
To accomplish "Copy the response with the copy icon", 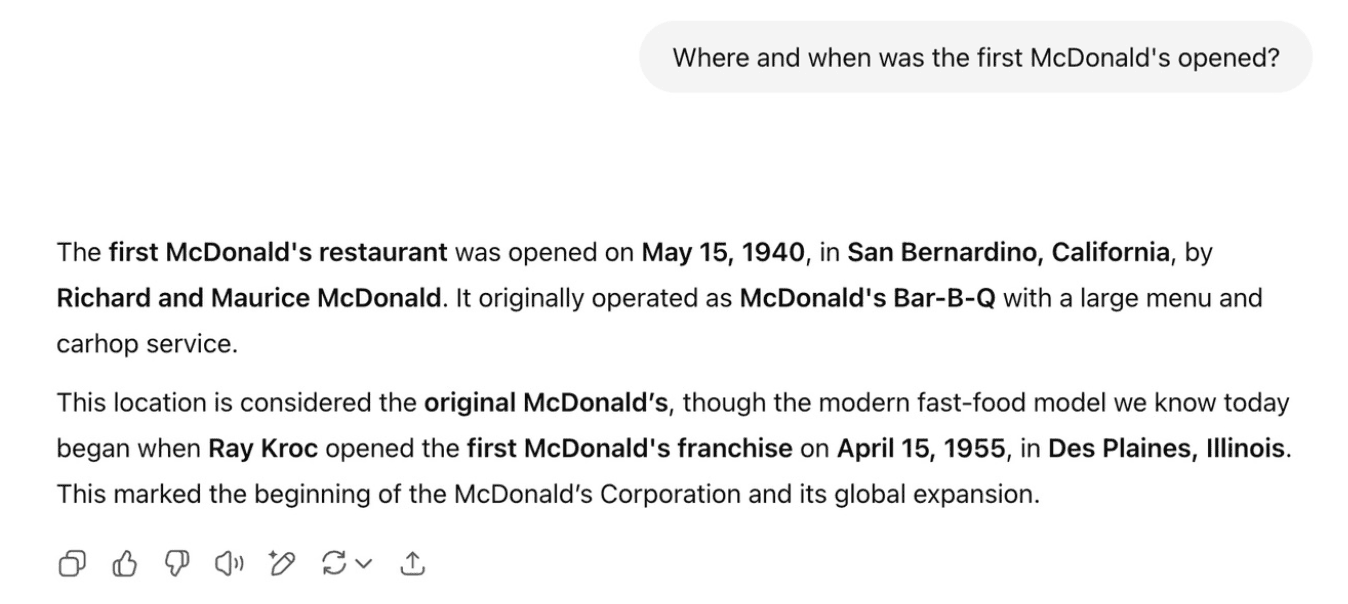I will click(72, 565).
